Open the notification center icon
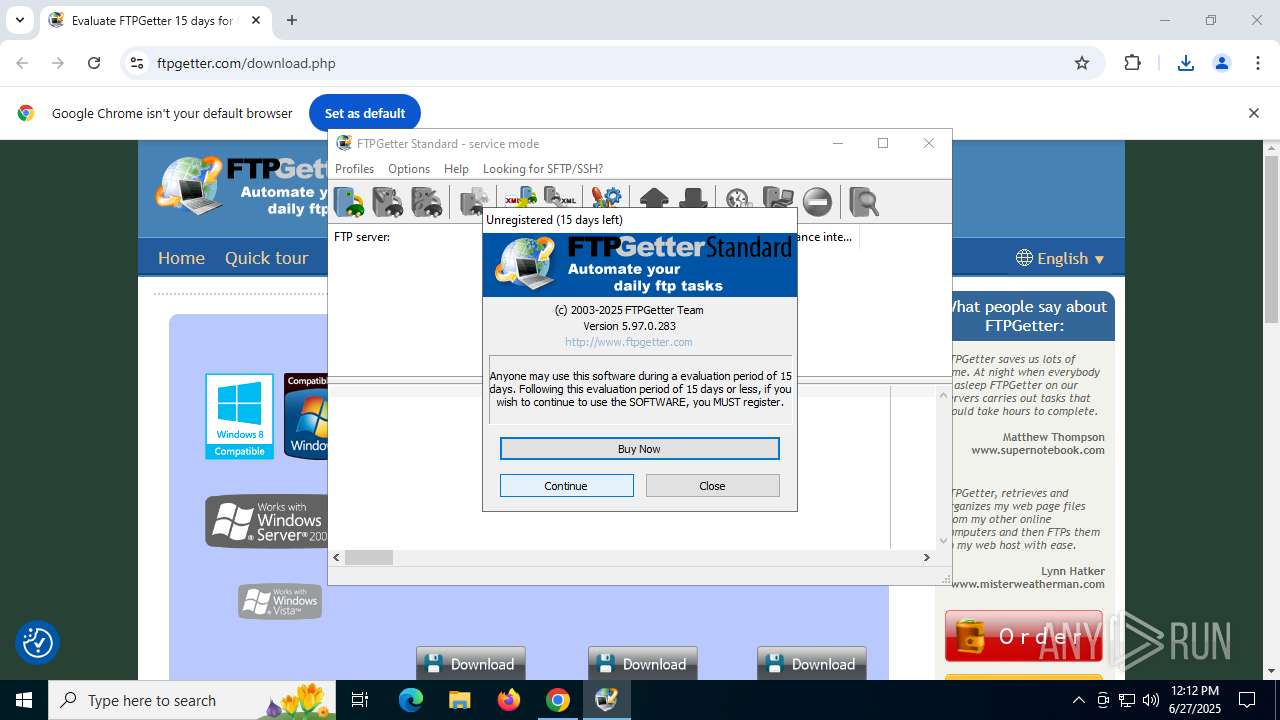 coord(1247,700)
